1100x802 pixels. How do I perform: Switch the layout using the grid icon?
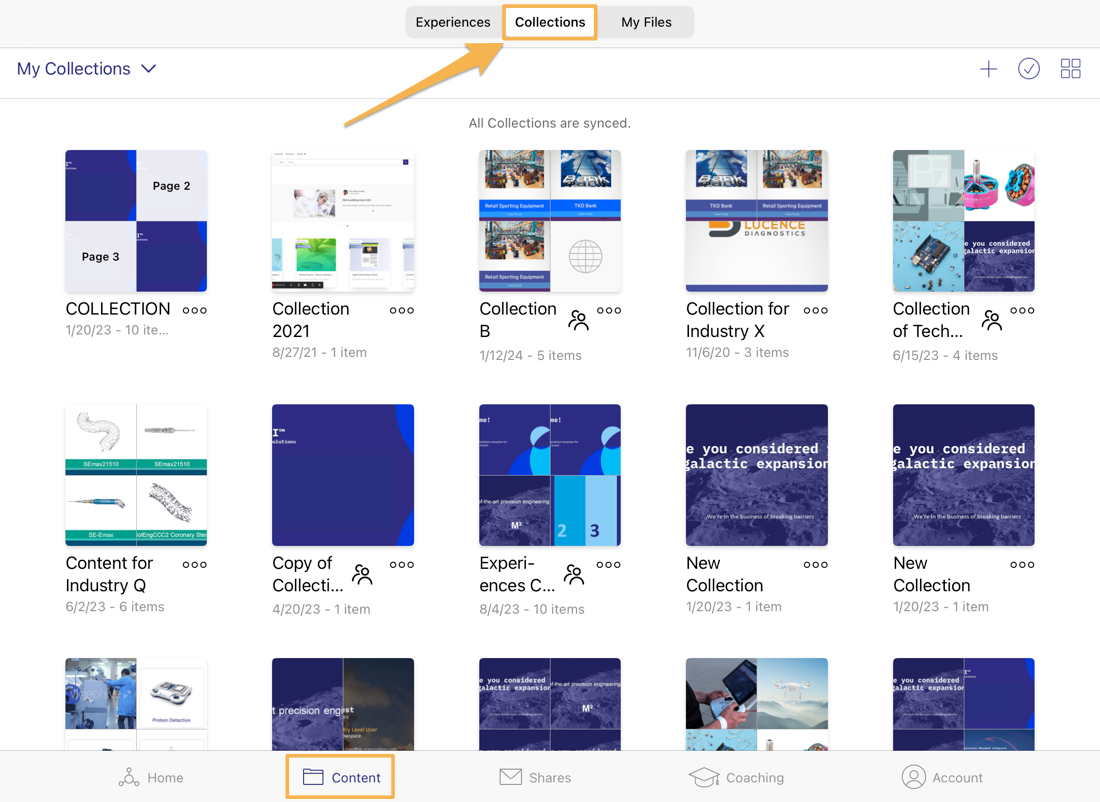click(1071, 68)
